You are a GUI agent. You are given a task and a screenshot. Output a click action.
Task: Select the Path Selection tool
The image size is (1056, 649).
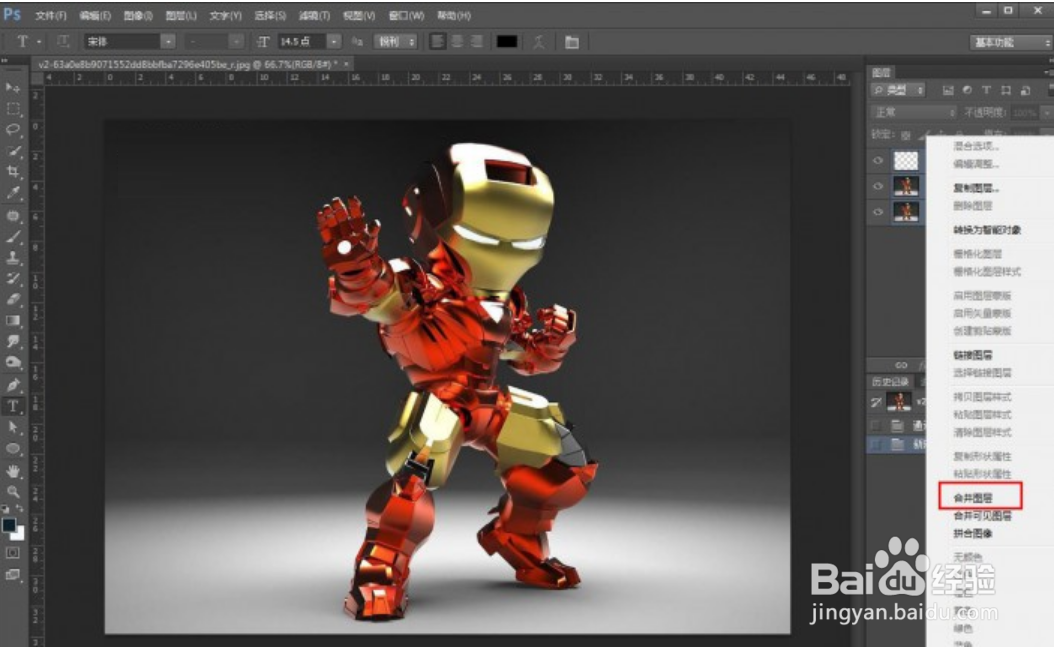pyautogui.click(x=13, y=427)
